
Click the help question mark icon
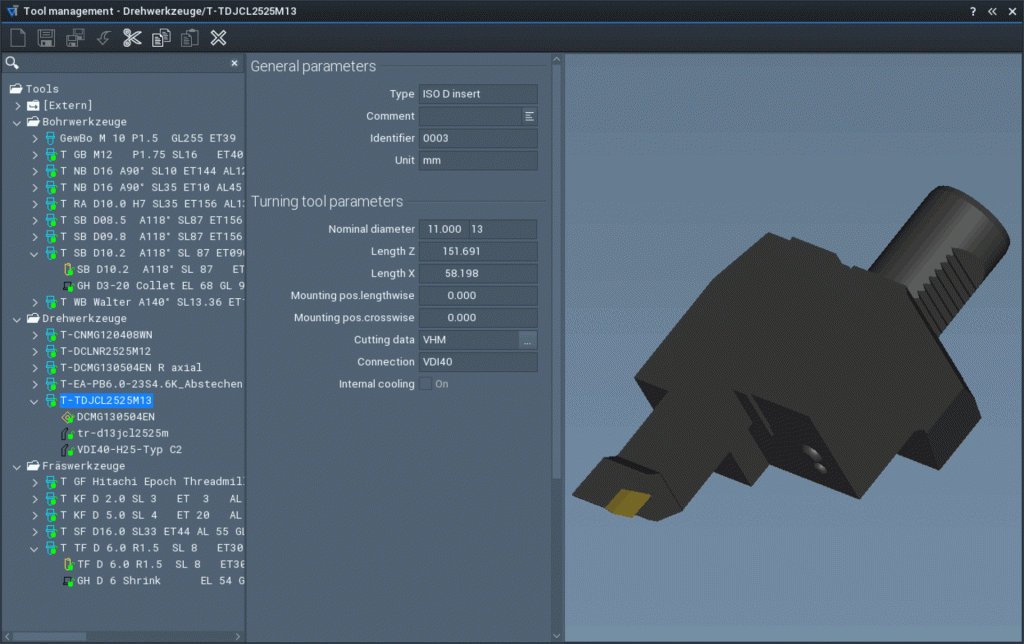[972, 11]
